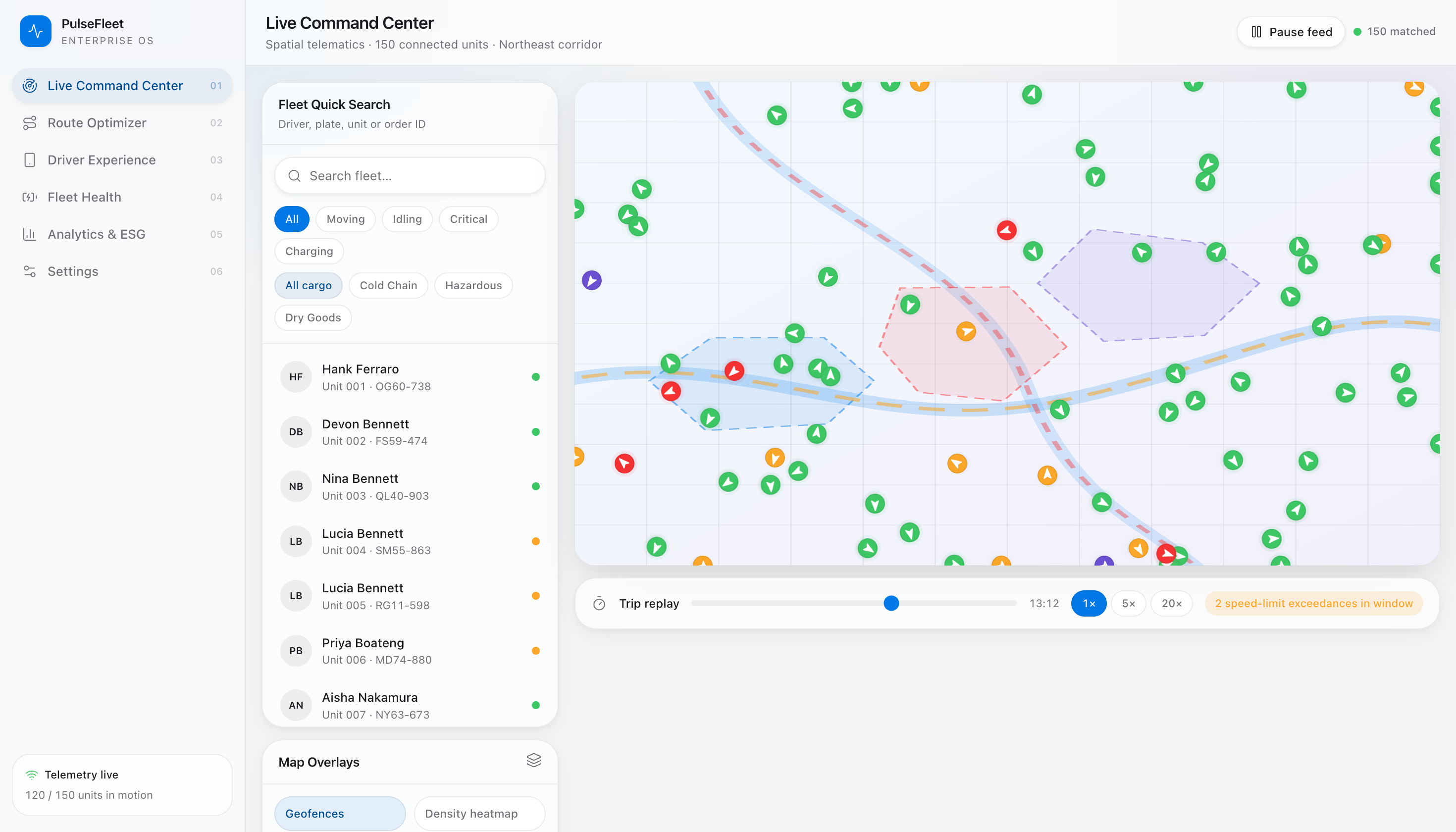Viewport: 1456px width, 832px height.
Task: Click the Fleet Health battery icon
Action: tap(30, 197)
